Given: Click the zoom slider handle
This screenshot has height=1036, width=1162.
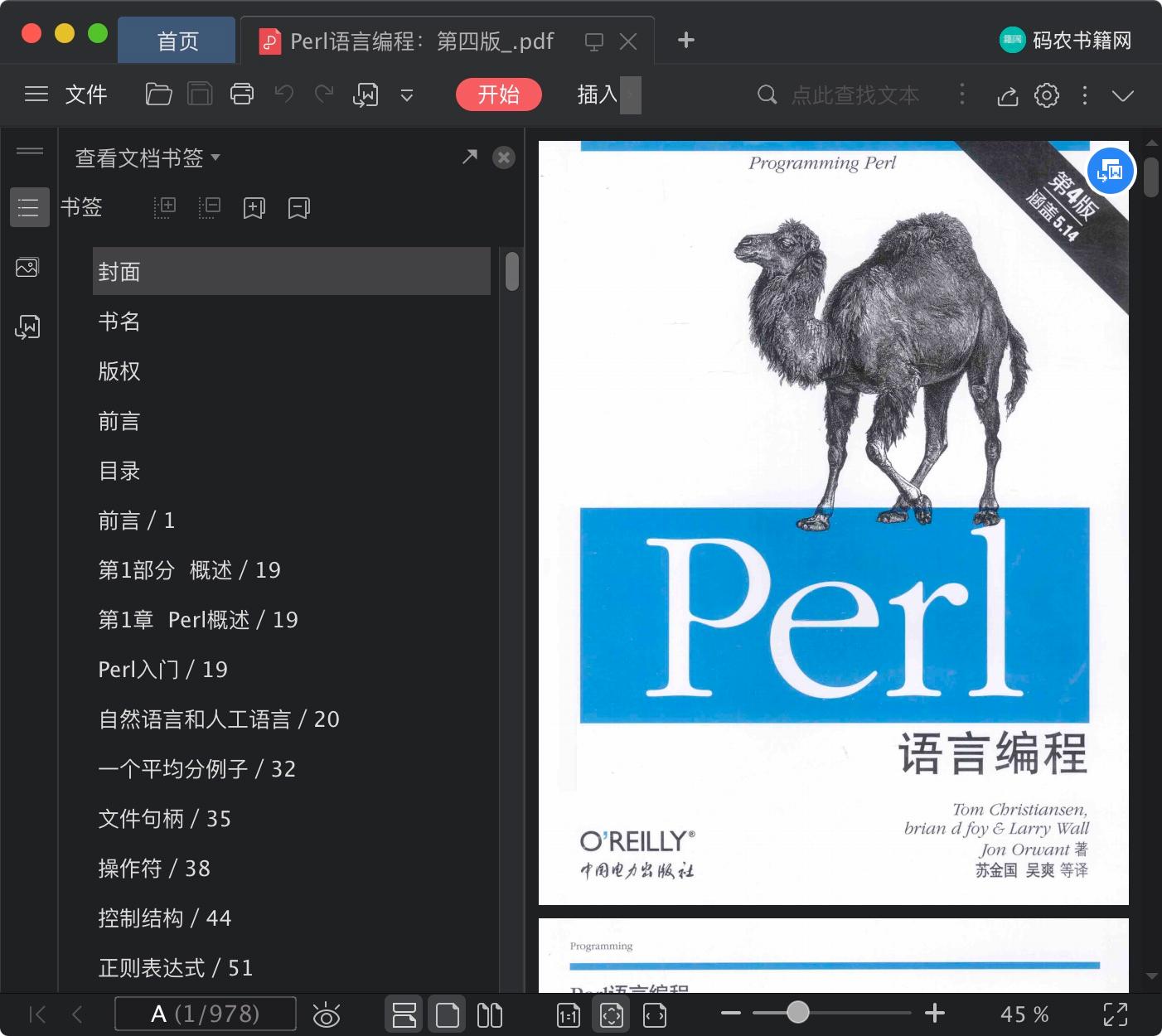Looking at the screenshot, I should click(x=798, y=1012).
